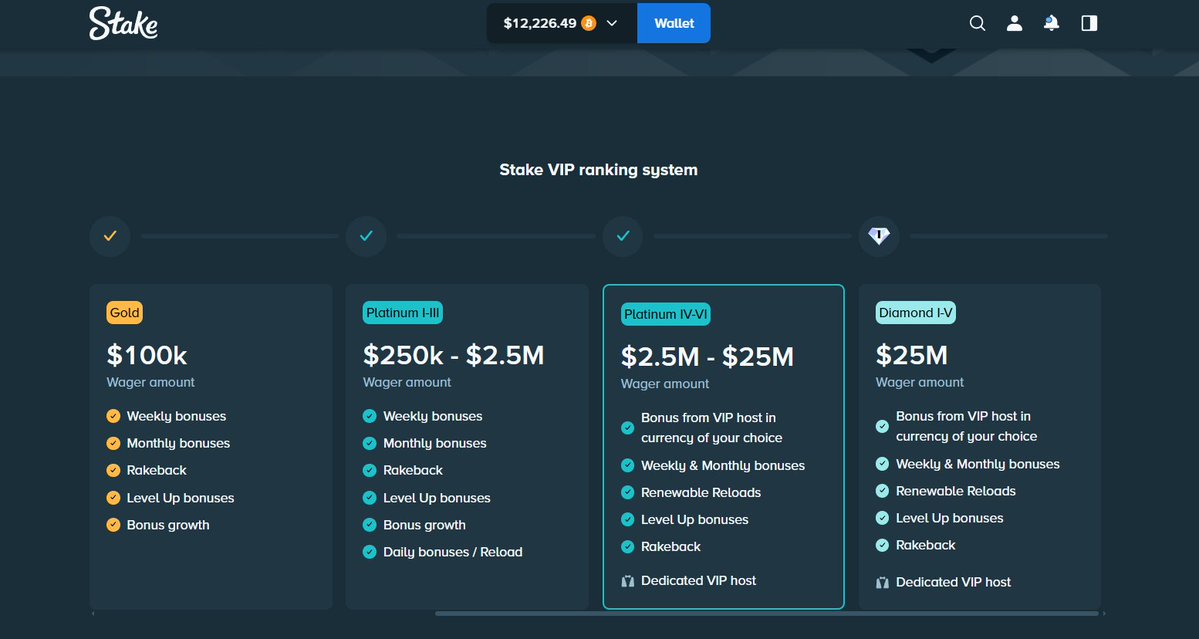Viewport: 1199px width, 639px height.
Task: Click scrollbar left arrow under tier cards
Action: [x=93, y=613]
